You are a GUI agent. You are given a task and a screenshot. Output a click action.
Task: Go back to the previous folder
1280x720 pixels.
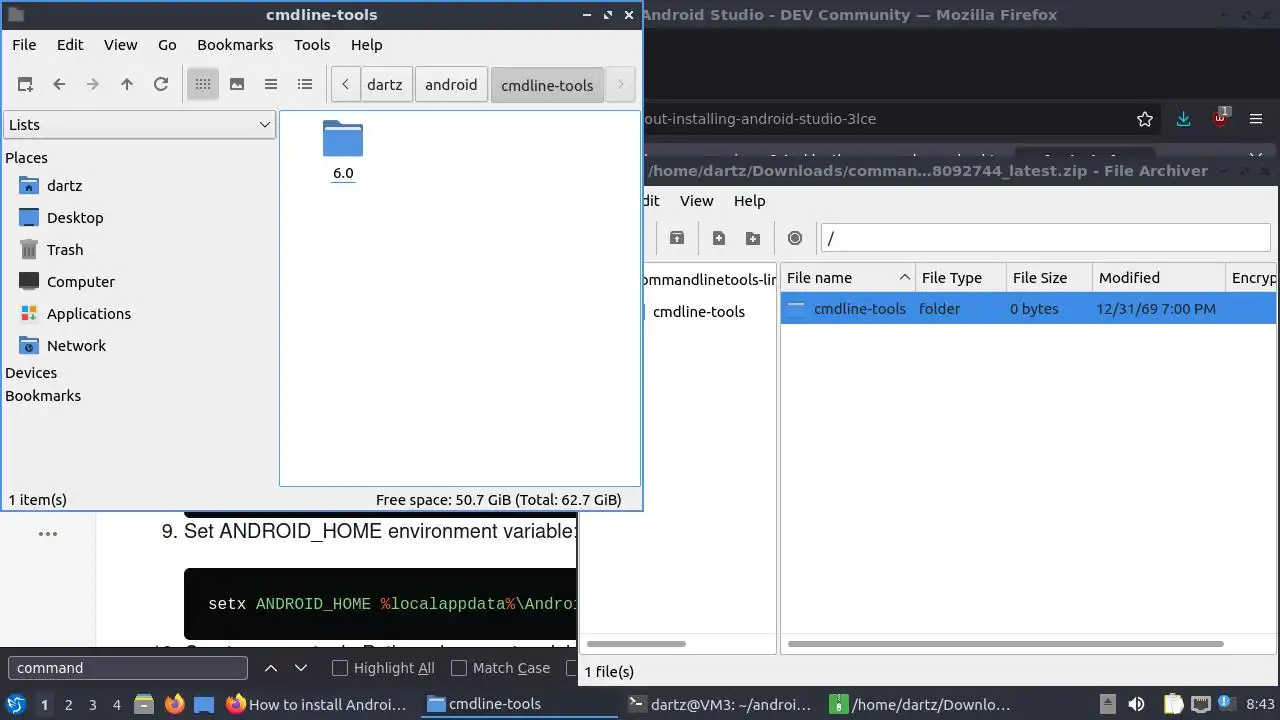tap(59, 85)
